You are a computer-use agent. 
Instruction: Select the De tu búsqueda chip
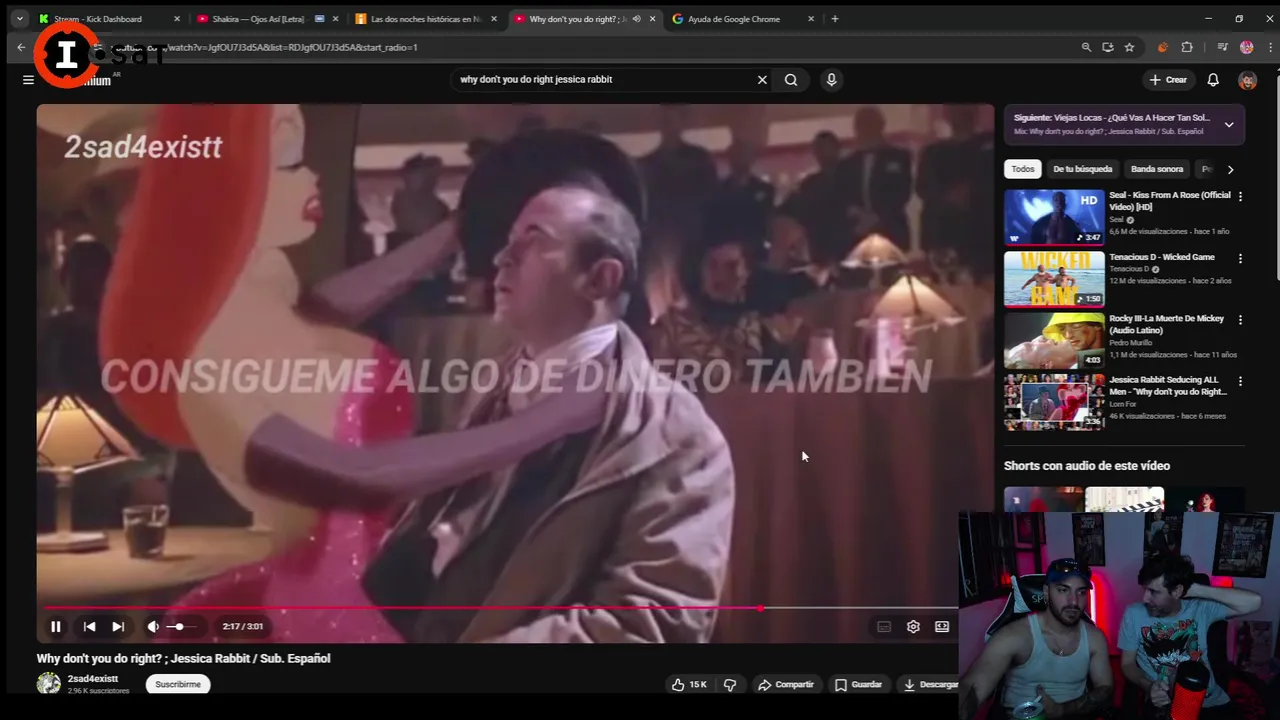point(1082,169)
